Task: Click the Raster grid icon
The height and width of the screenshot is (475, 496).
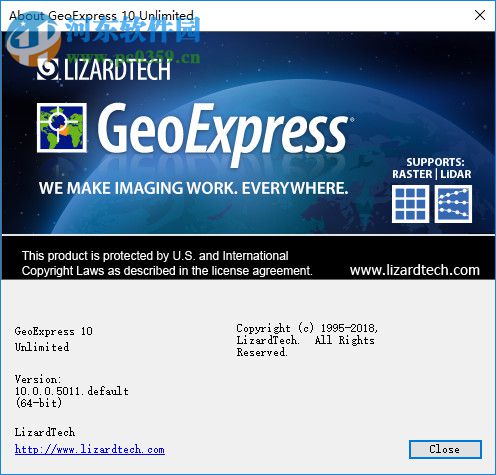Action: (410, 204)
